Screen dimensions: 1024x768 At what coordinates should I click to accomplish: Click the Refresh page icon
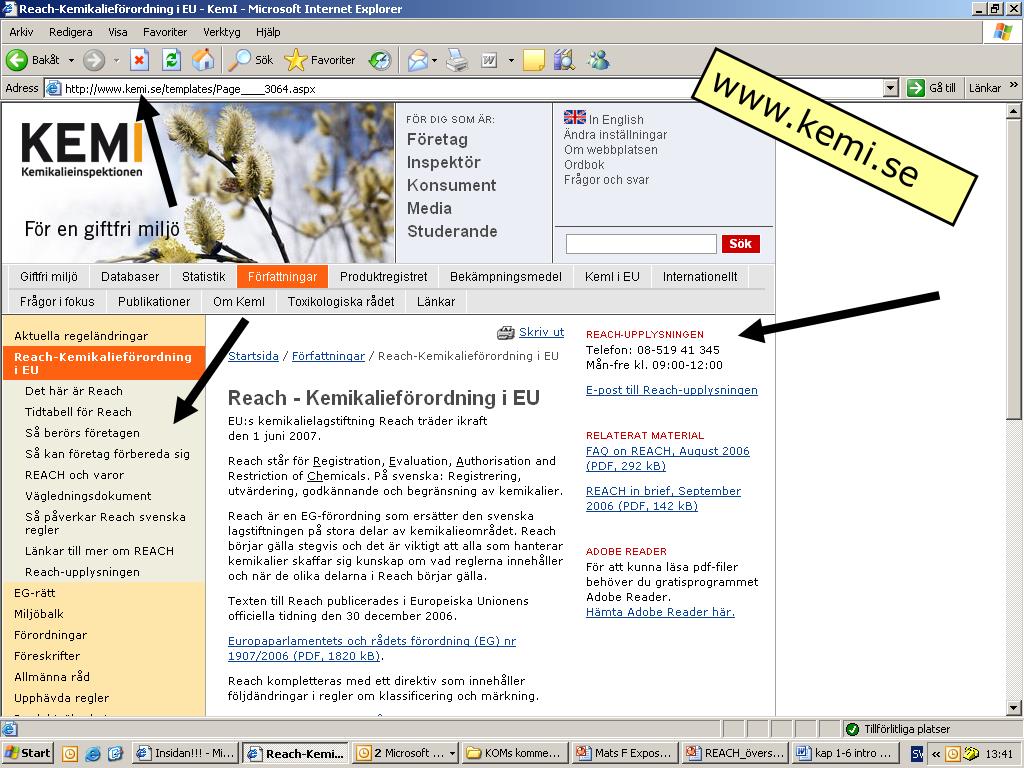[x=171, y=60]
